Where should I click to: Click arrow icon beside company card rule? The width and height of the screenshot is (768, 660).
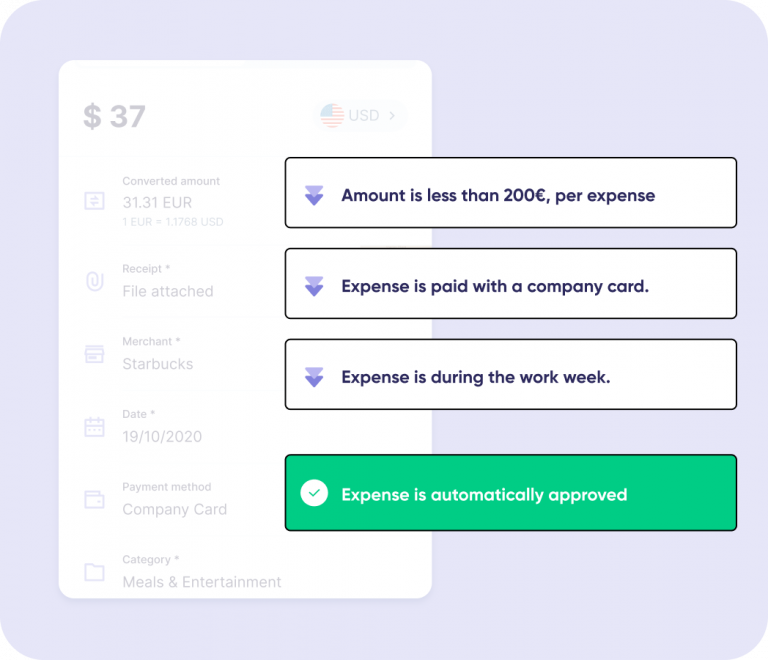[314, 286]
